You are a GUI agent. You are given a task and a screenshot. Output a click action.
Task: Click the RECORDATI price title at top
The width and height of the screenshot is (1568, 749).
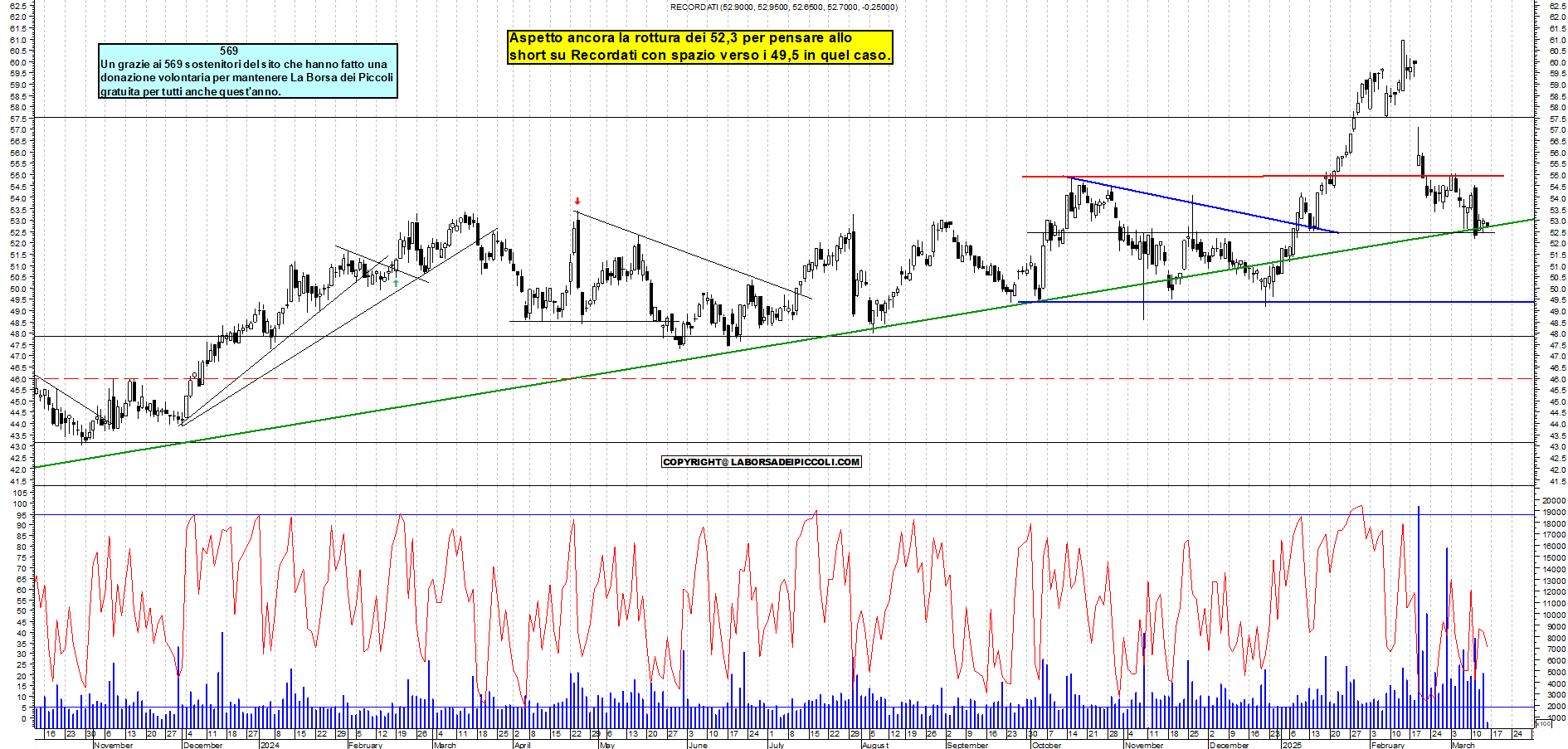tap(783, 7)
